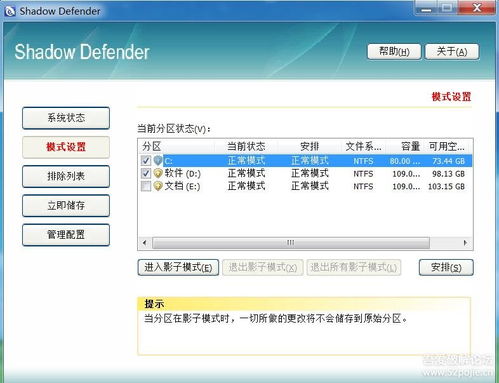
Task: Switch to the 排除列表 section
Action: click(x=66, y=176)
